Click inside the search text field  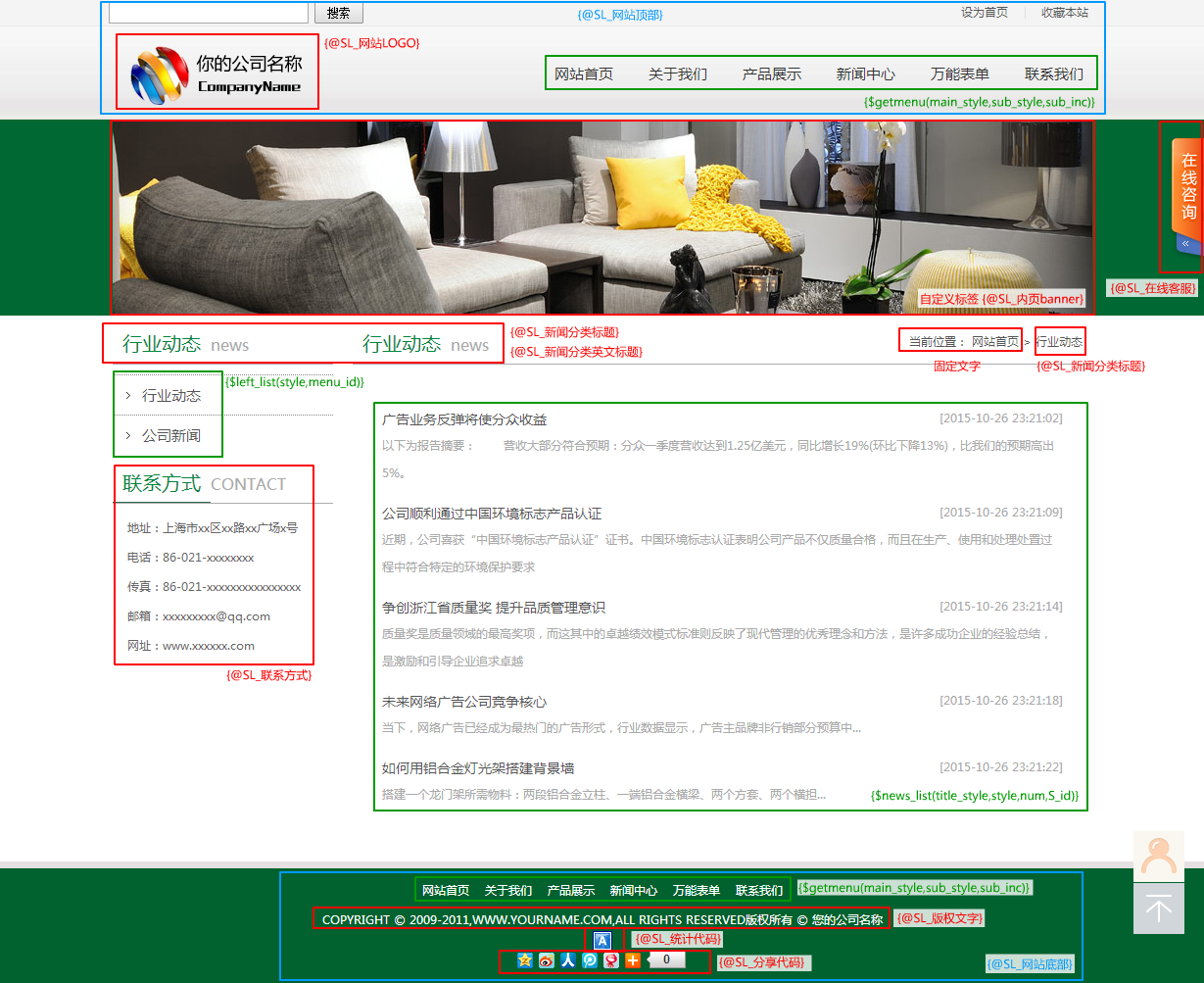(208, 13)
